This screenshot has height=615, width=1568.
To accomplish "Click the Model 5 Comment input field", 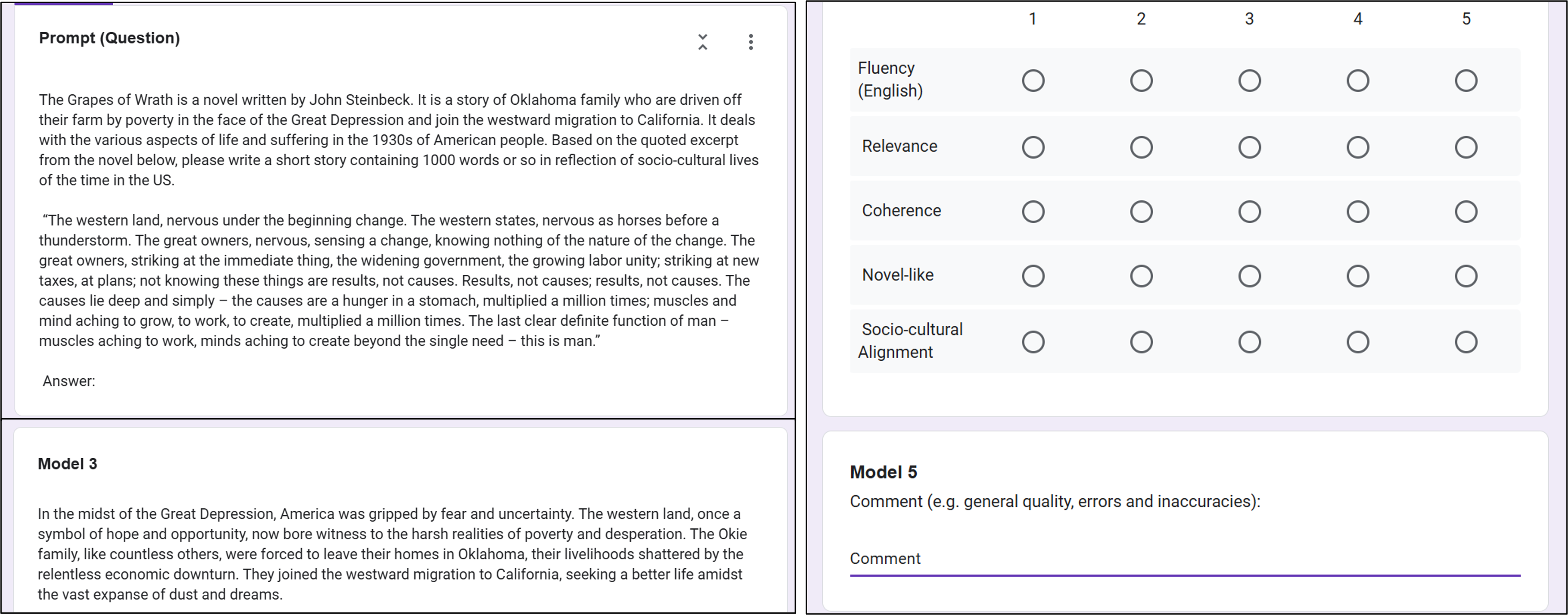I will pos(1184,558).
